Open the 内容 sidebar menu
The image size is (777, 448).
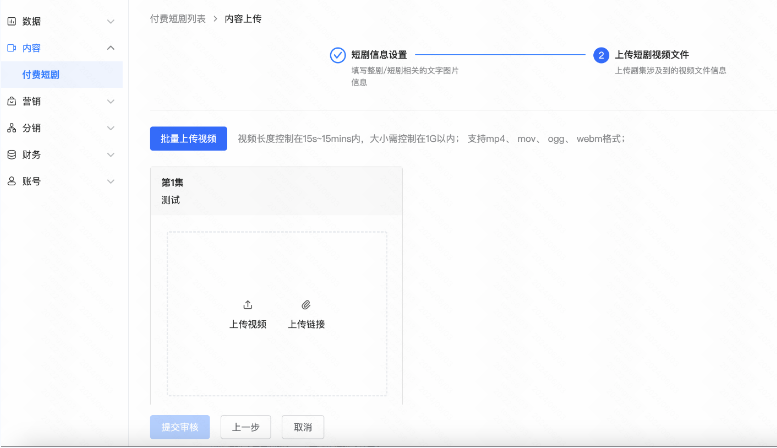[61, 48]
